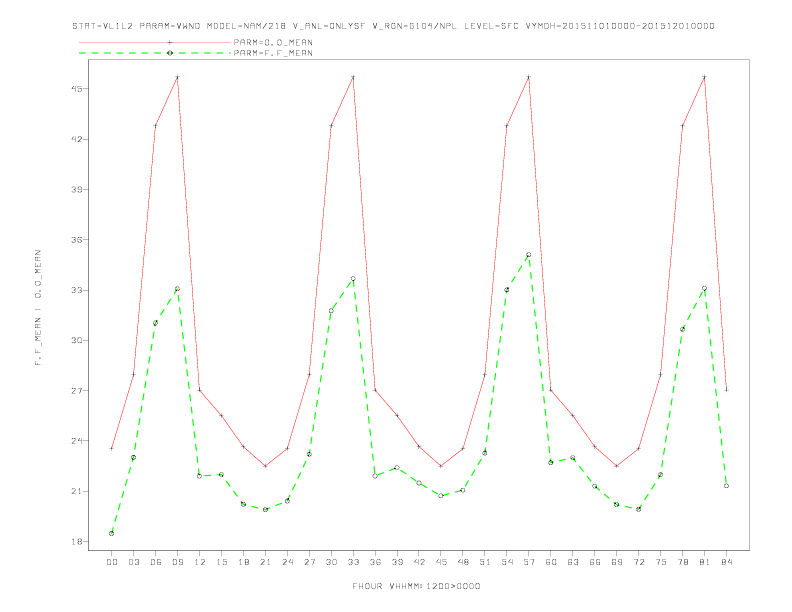
Task: Select y-axis tick label 18
Action: 77,542
